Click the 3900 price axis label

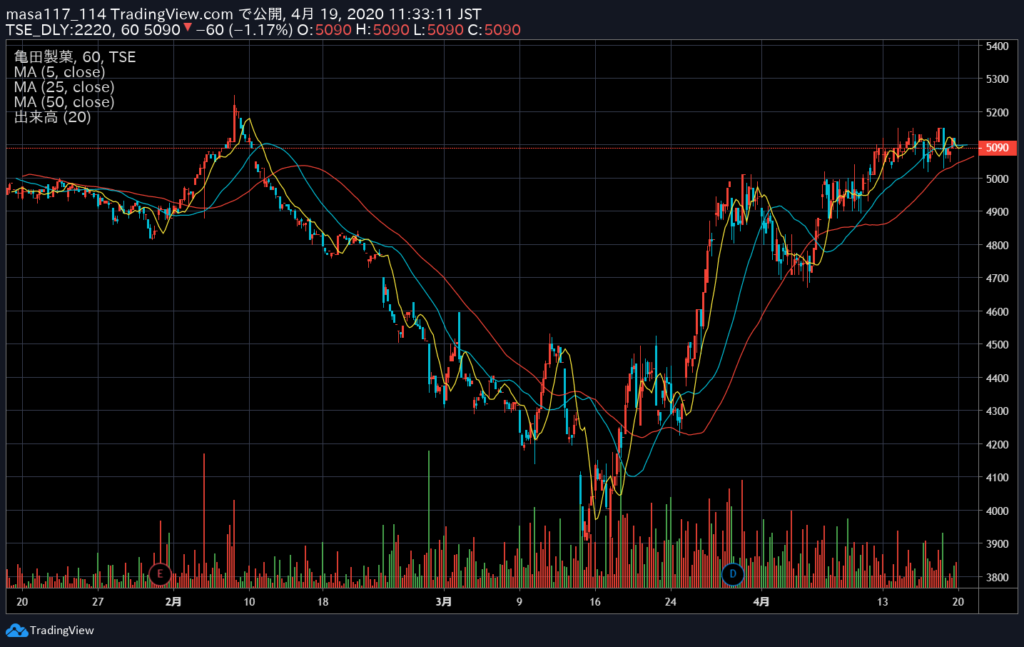(x=997, y=544)
